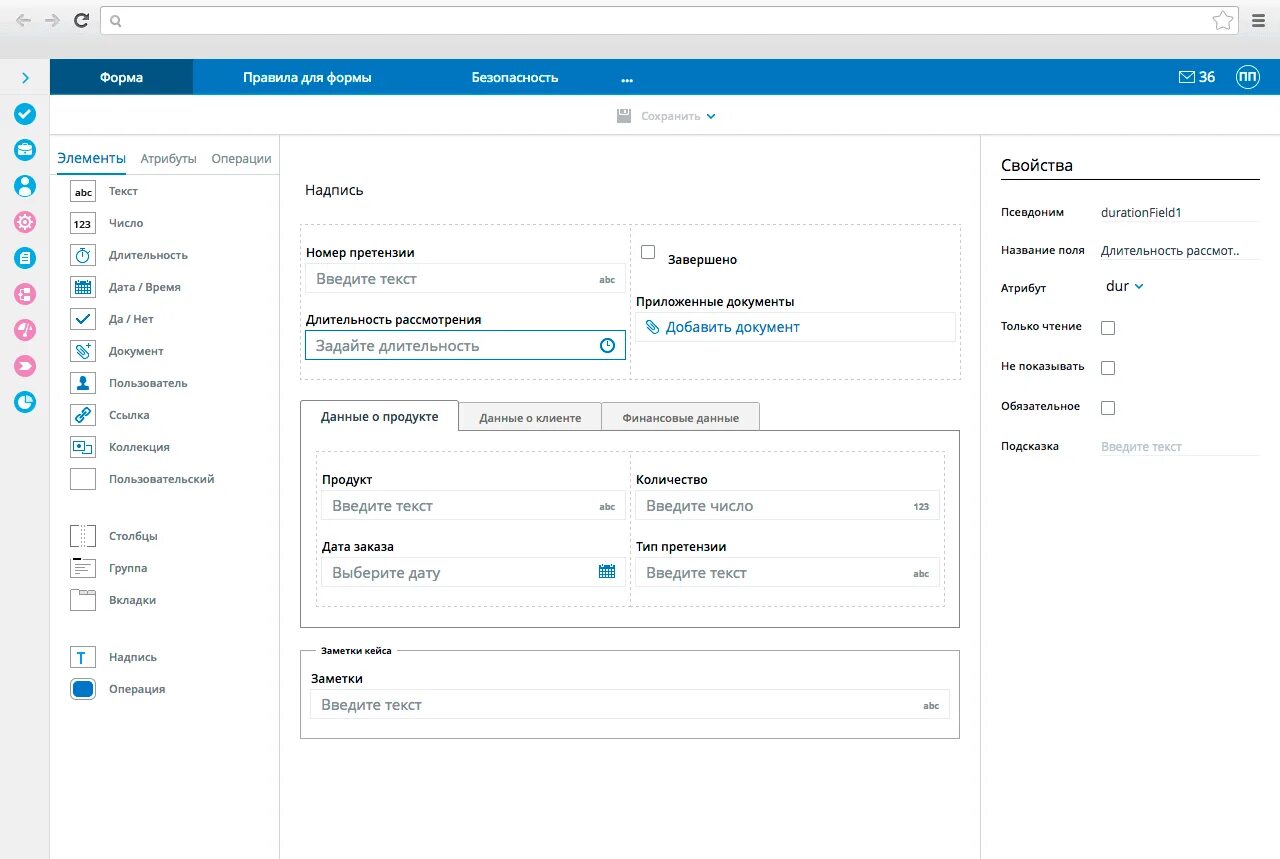This screenshot has height=859, width=1280.
Task: Select the Операция button element icon
Action: 83,689
